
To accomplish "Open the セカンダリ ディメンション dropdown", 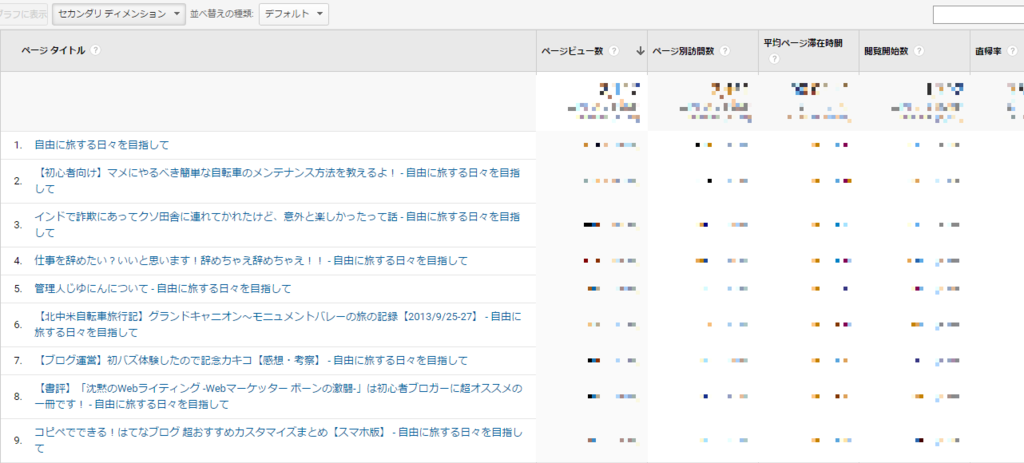I will point(119,14).
